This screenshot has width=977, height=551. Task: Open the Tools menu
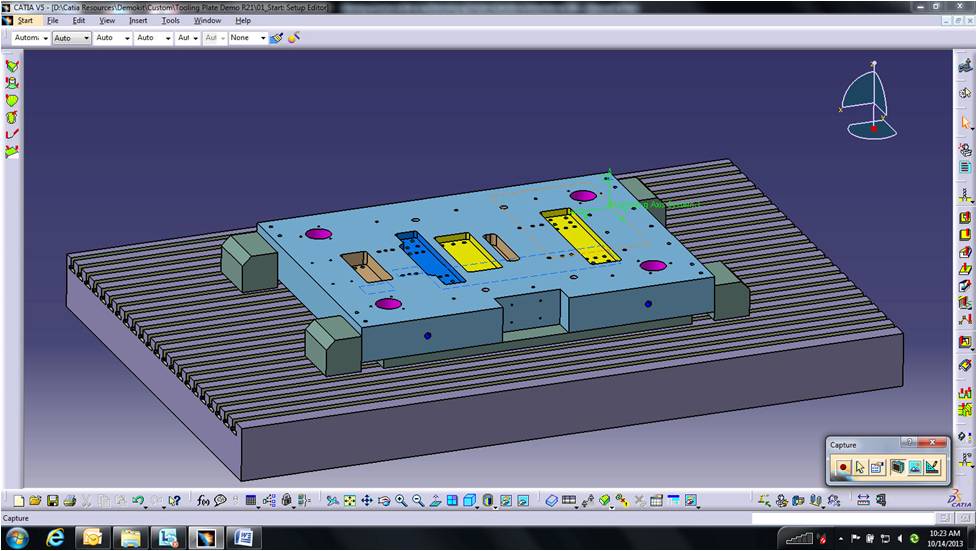[x=171, y=20]
